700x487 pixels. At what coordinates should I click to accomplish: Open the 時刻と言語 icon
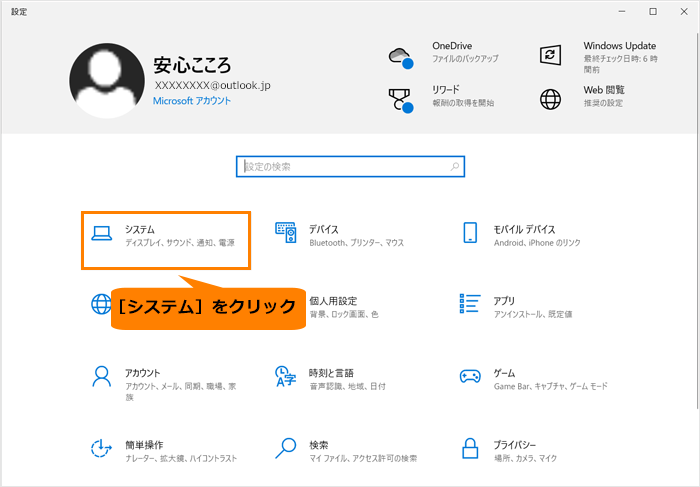pyautogui.click(x=286, y=376)
